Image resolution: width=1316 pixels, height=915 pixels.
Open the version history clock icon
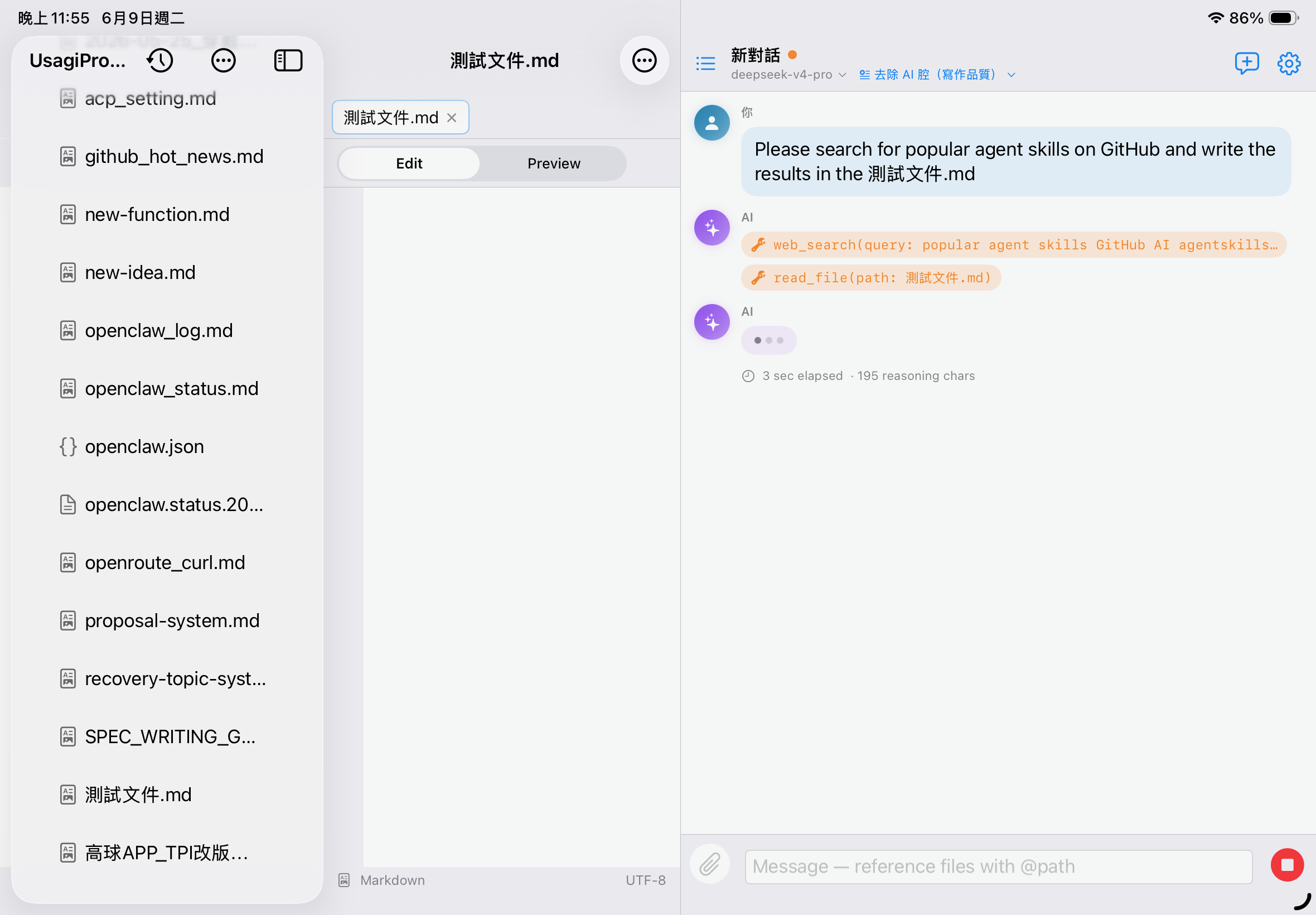click(160, 60)
